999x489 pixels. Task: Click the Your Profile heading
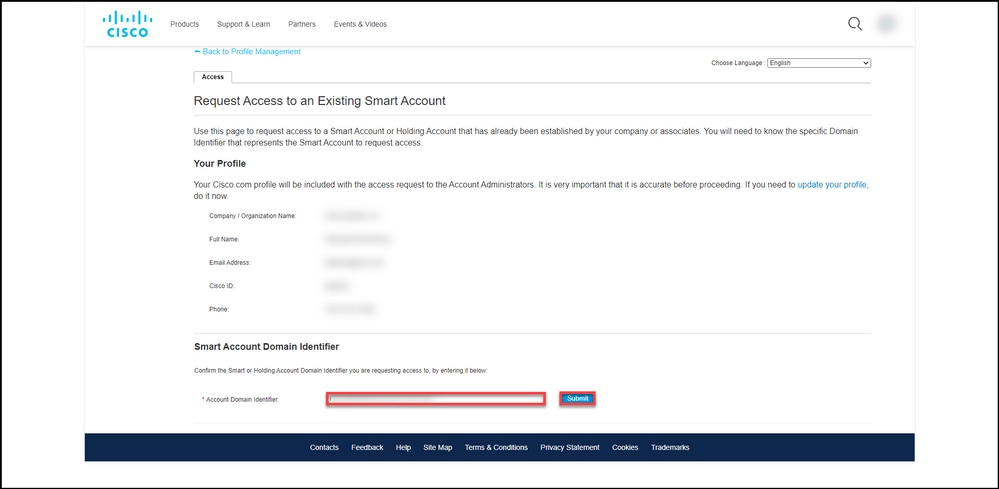220,164
